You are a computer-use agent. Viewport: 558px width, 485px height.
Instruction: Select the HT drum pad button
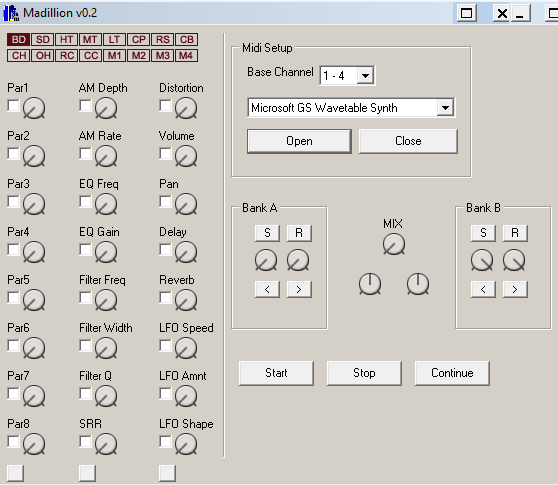tap(66, 39)
